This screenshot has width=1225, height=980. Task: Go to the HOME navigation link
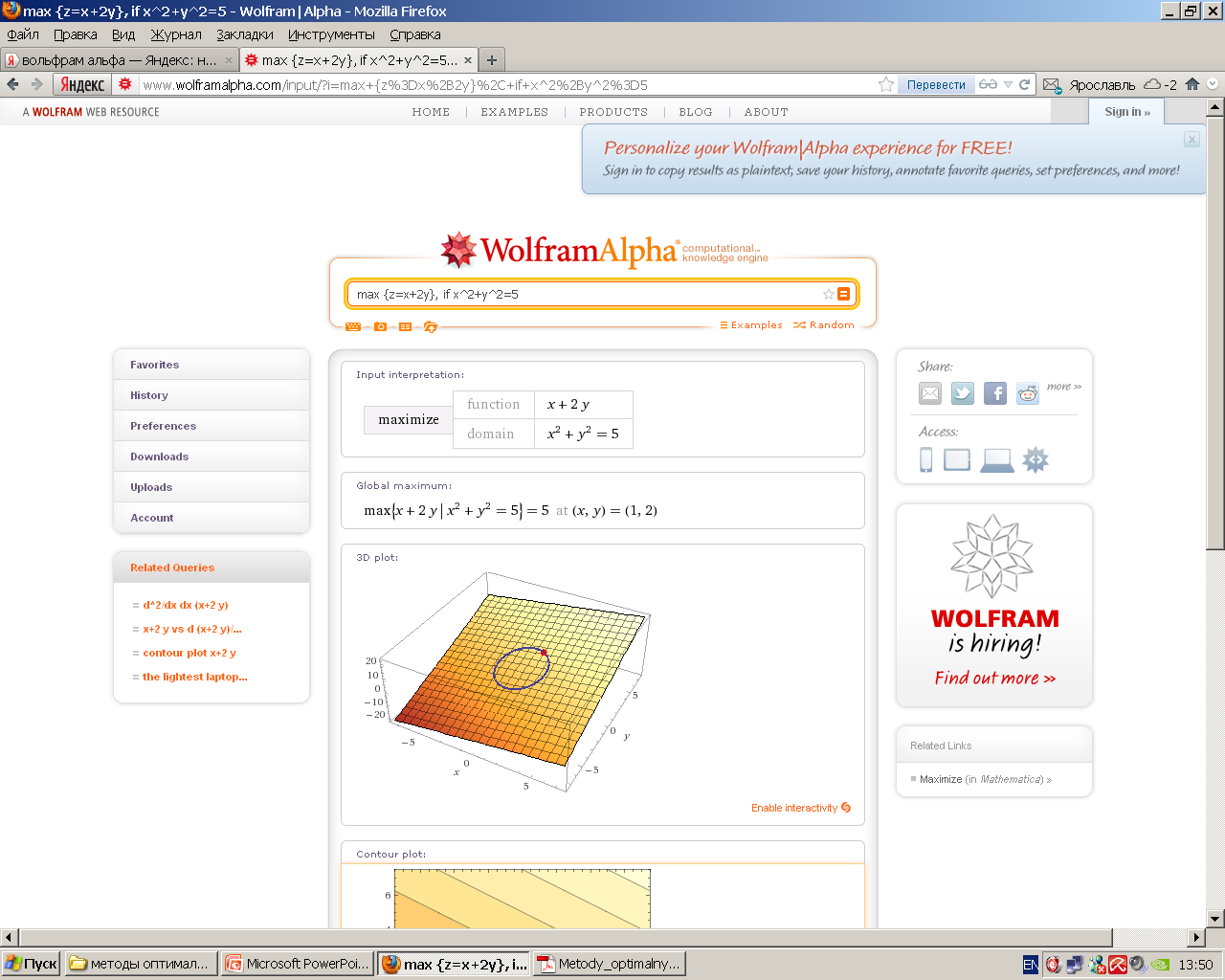(x=431, y=112)
